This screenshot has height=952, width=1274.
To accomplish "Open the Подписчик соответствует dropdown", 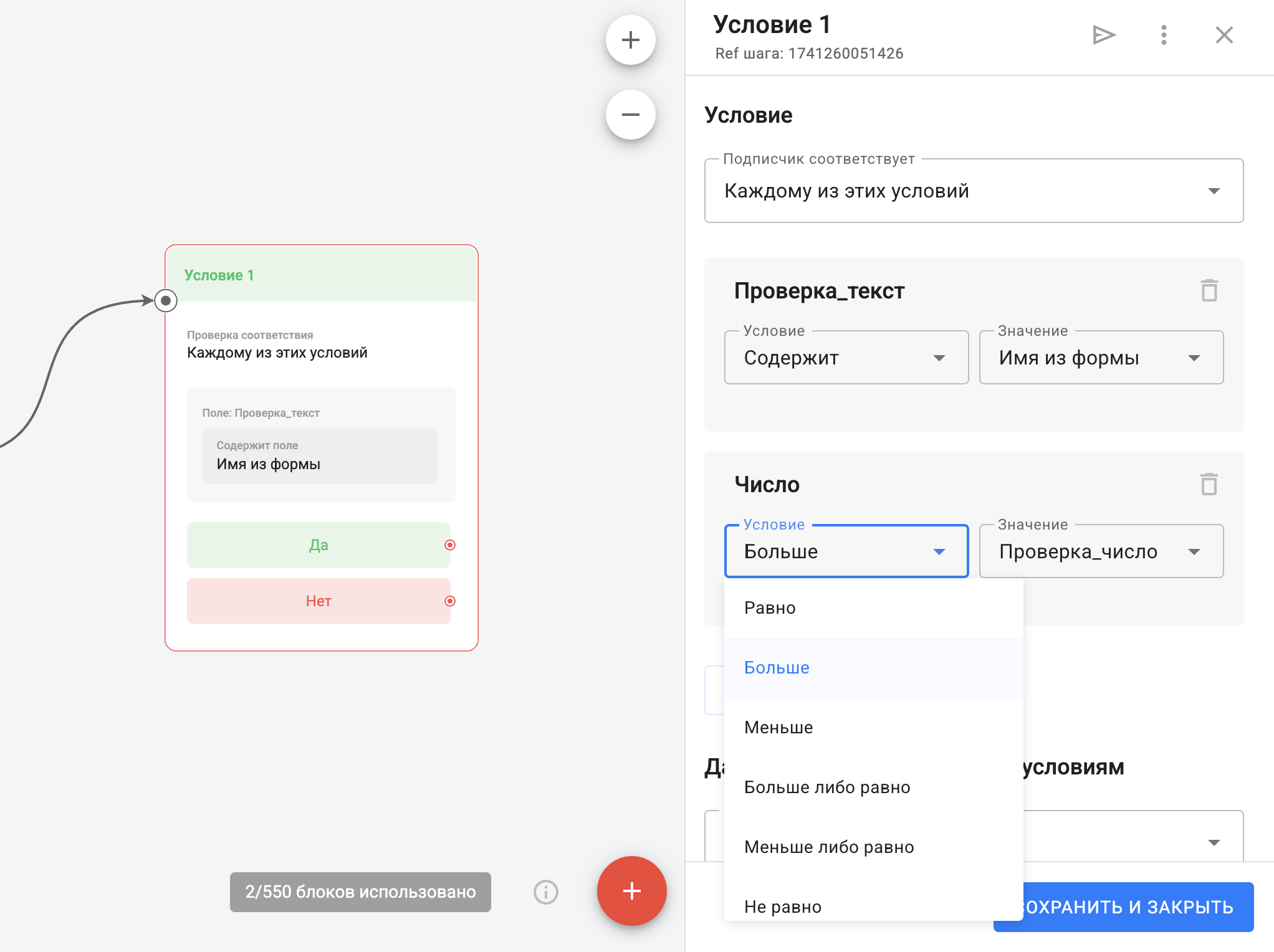I will [973, 191].
